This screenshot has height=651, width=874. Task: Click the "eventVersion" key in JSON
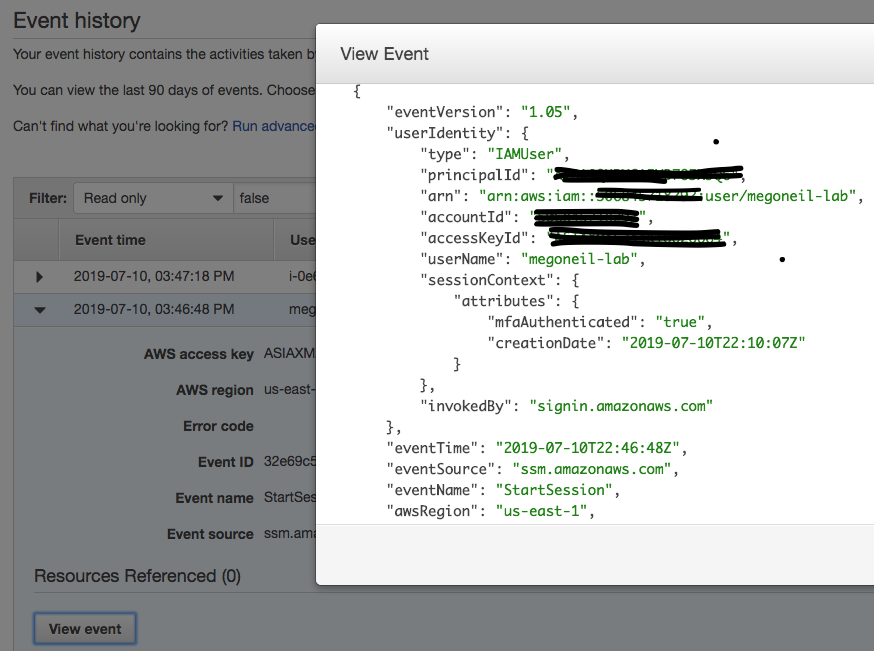click(x=445, y=112)
